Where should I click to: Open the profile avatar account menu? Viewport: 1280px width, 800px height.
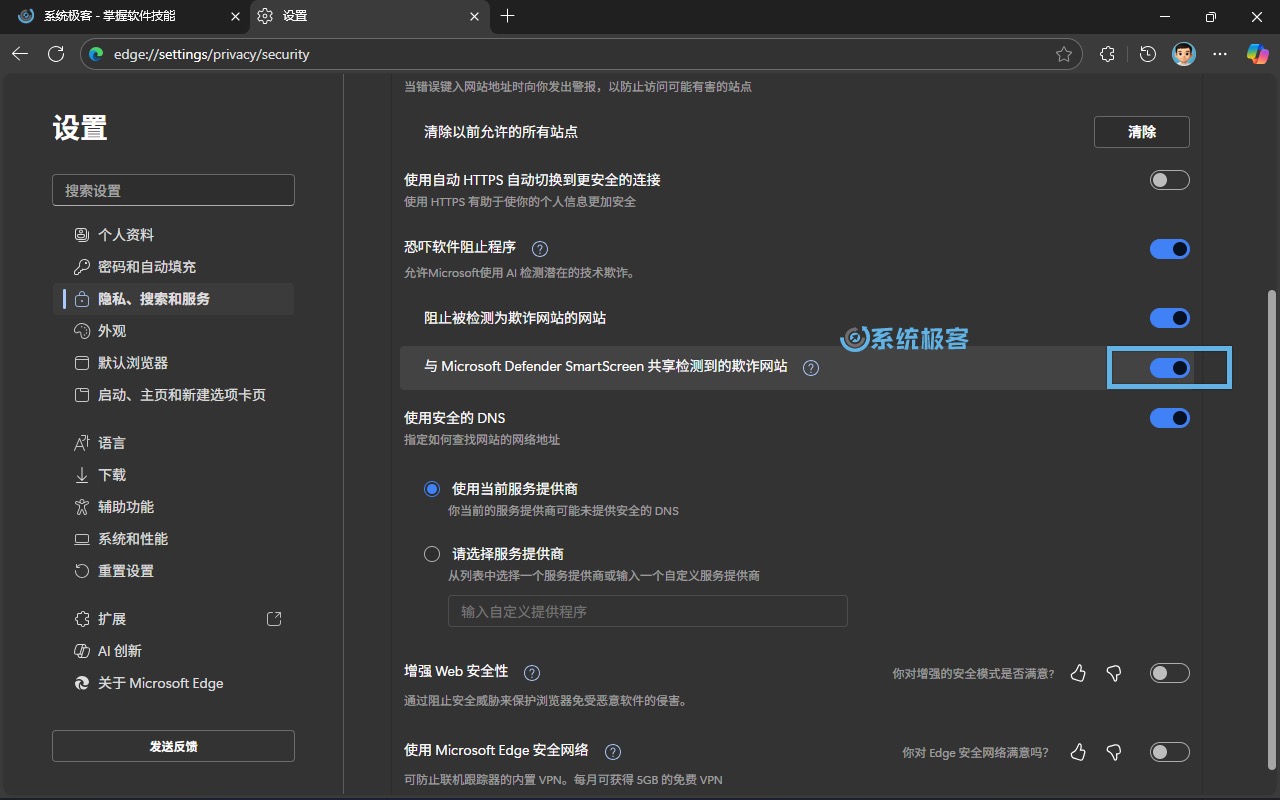(x=1183, y=54)
